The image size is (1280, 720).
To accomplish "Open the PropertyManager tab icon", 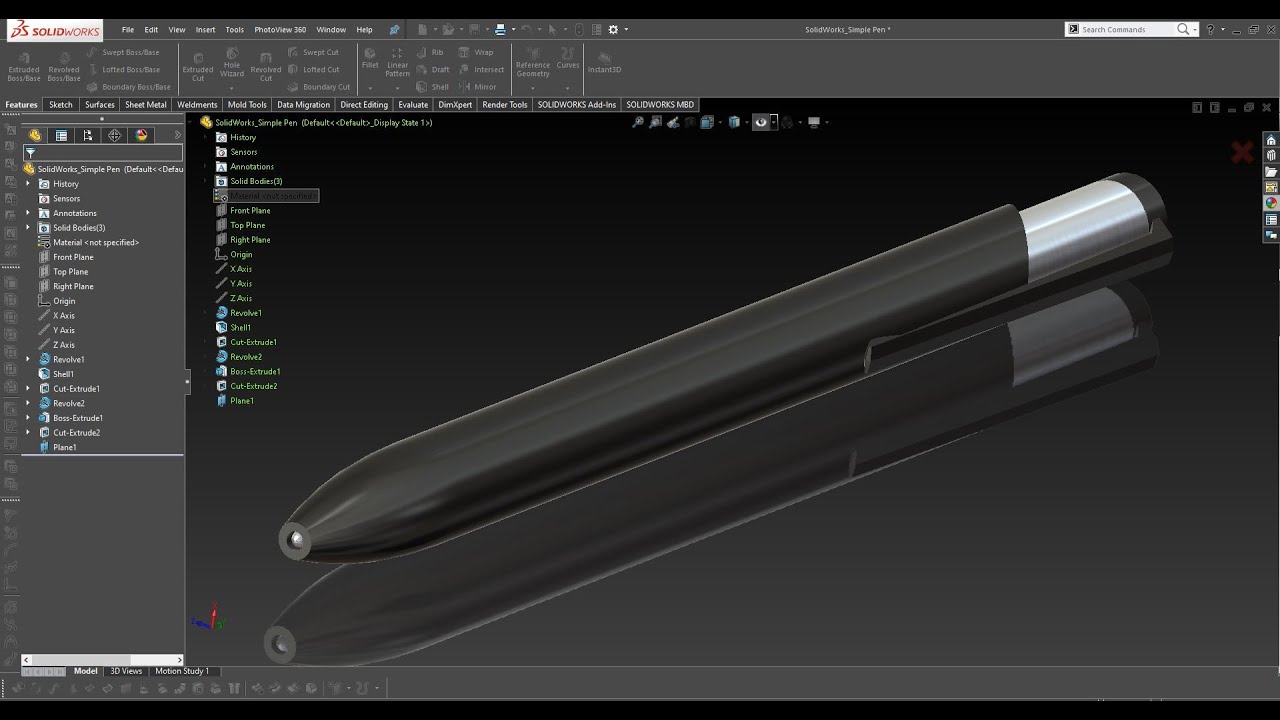I will [61, 135].
